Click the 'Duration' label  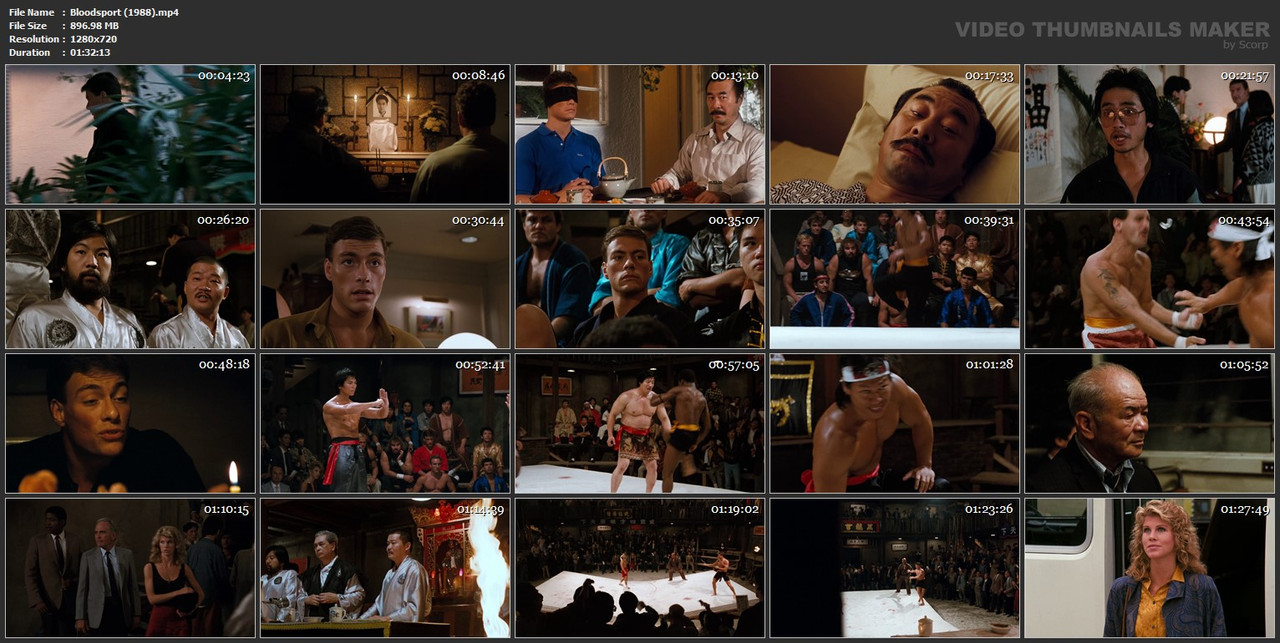[30, 52]
